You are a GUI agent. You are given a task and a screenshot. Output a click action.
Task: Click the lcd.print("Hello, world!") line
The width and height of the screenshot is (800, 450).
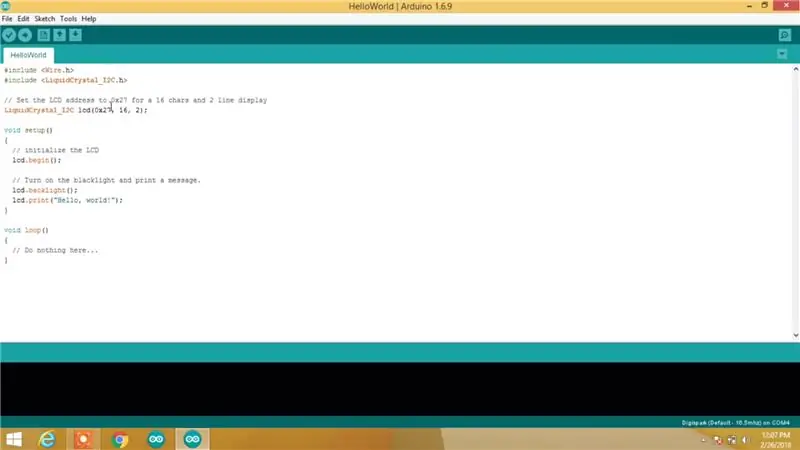(67, 200)
